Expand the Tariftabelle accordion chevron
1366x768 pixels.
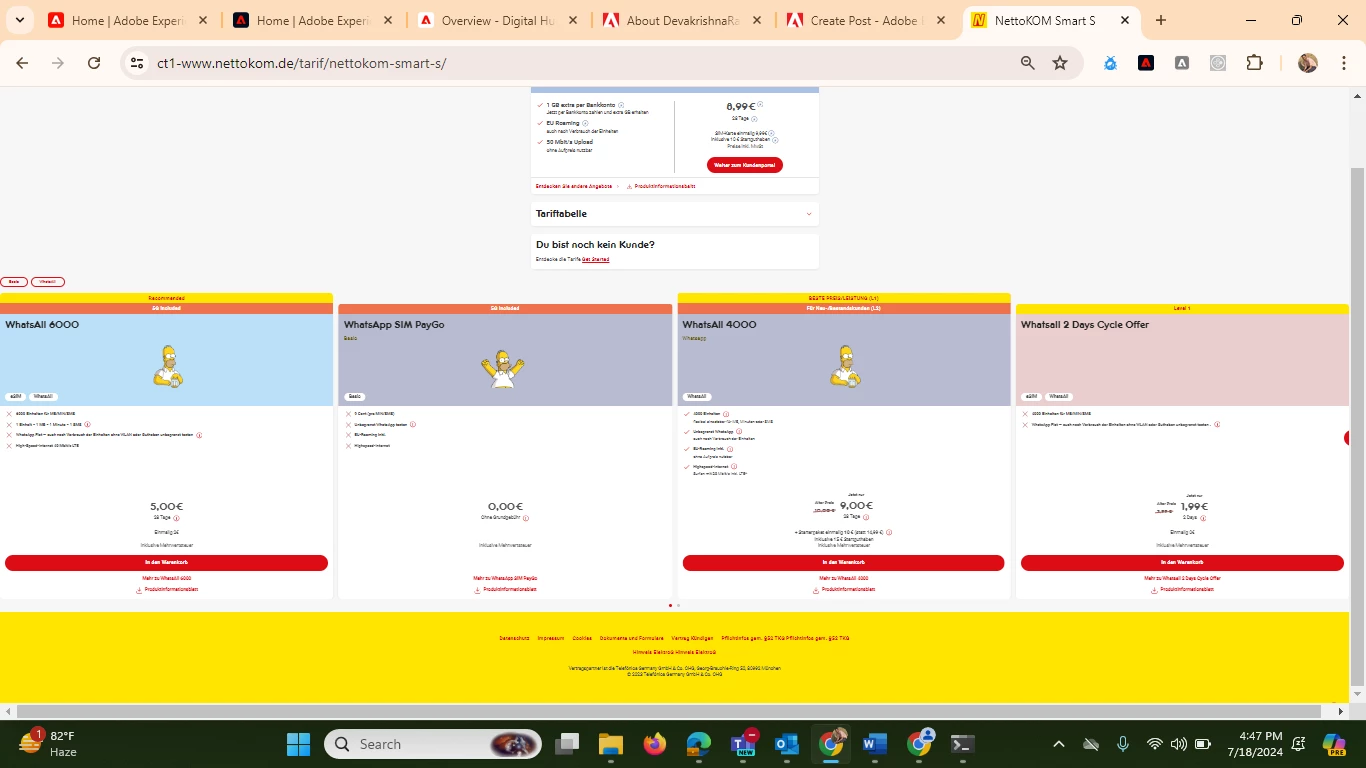[x=808, y=214]
